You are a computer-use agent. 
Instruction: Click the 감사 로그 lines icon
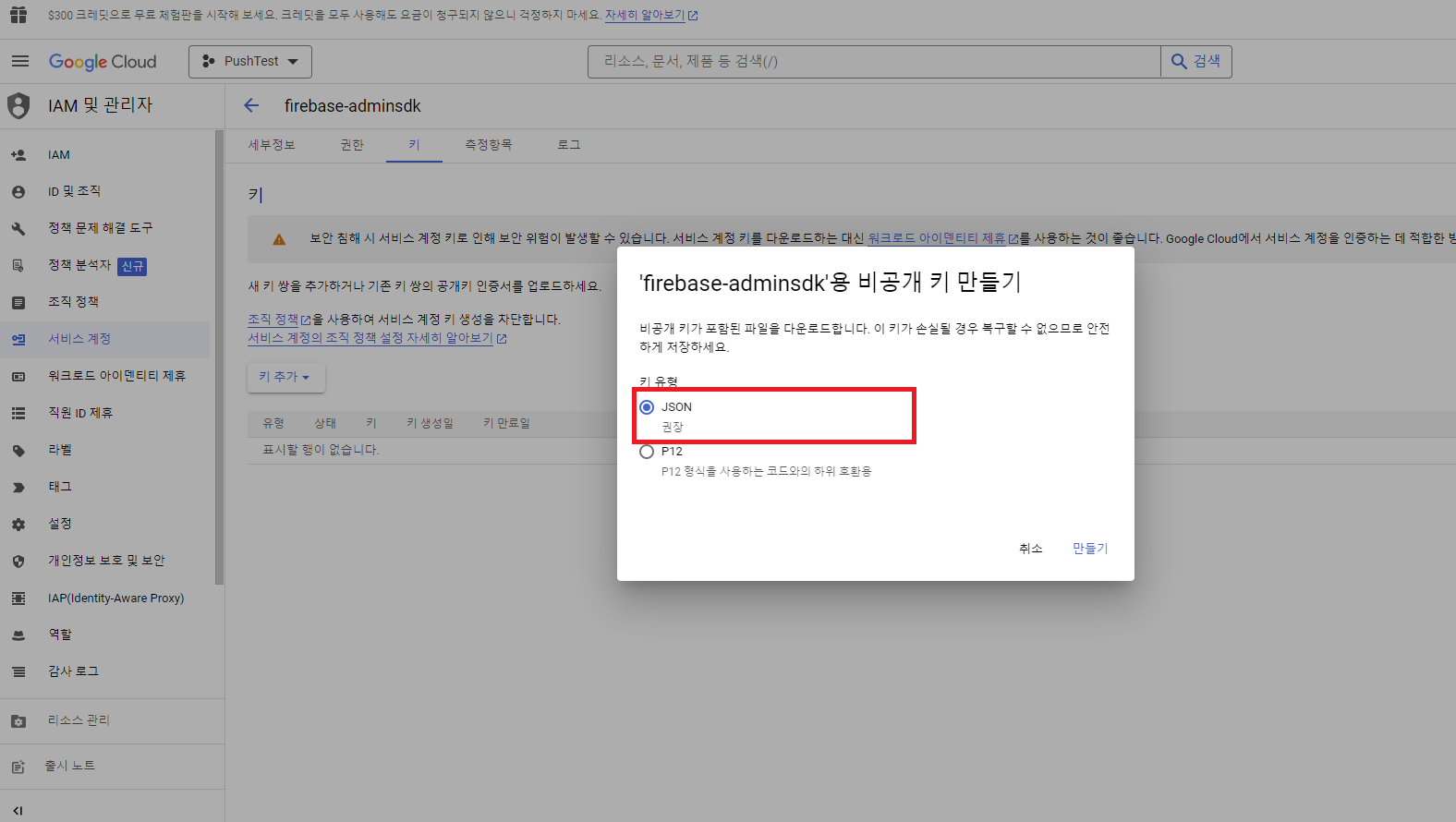pos(18,672)
